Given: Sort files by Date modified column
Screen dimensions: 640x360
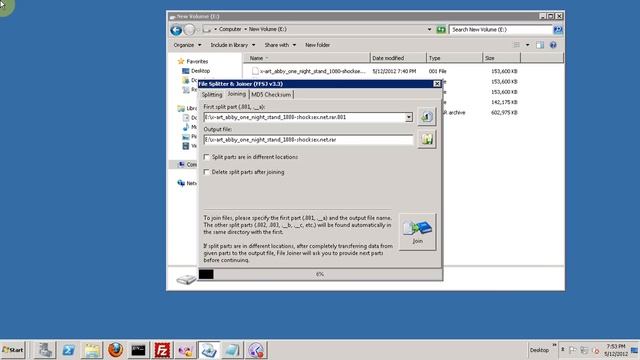Looking at the screenshot, I should [x=398, y=58].
